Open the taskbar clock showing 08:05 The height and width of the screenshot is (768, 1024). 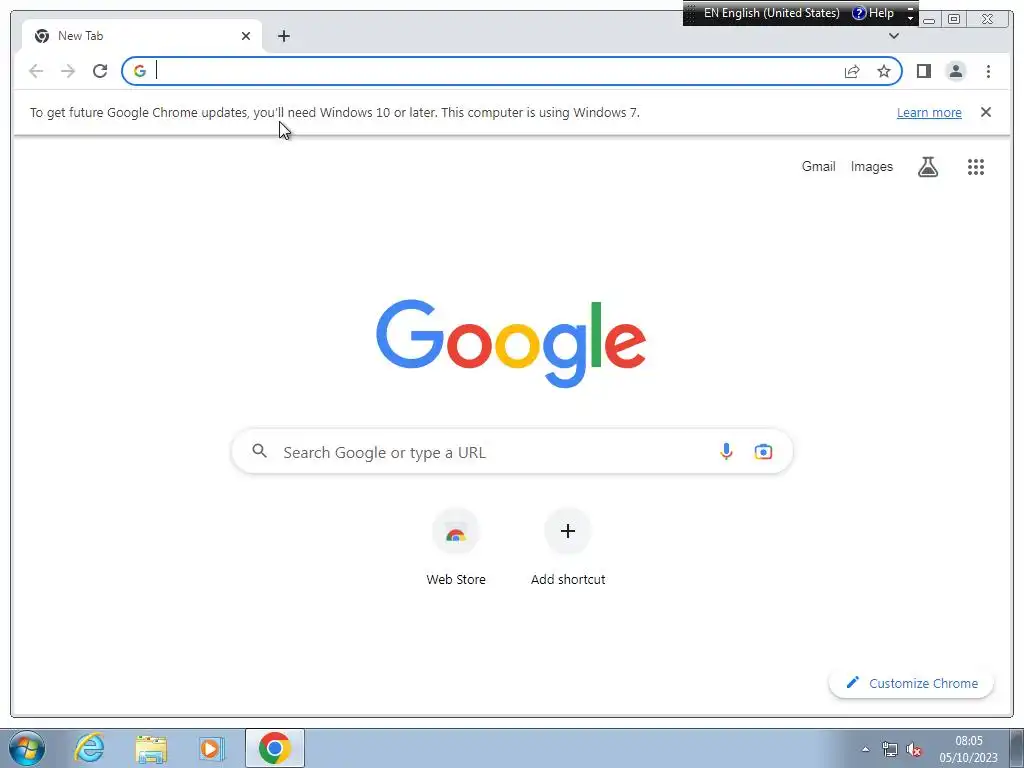tap(968, 749)
